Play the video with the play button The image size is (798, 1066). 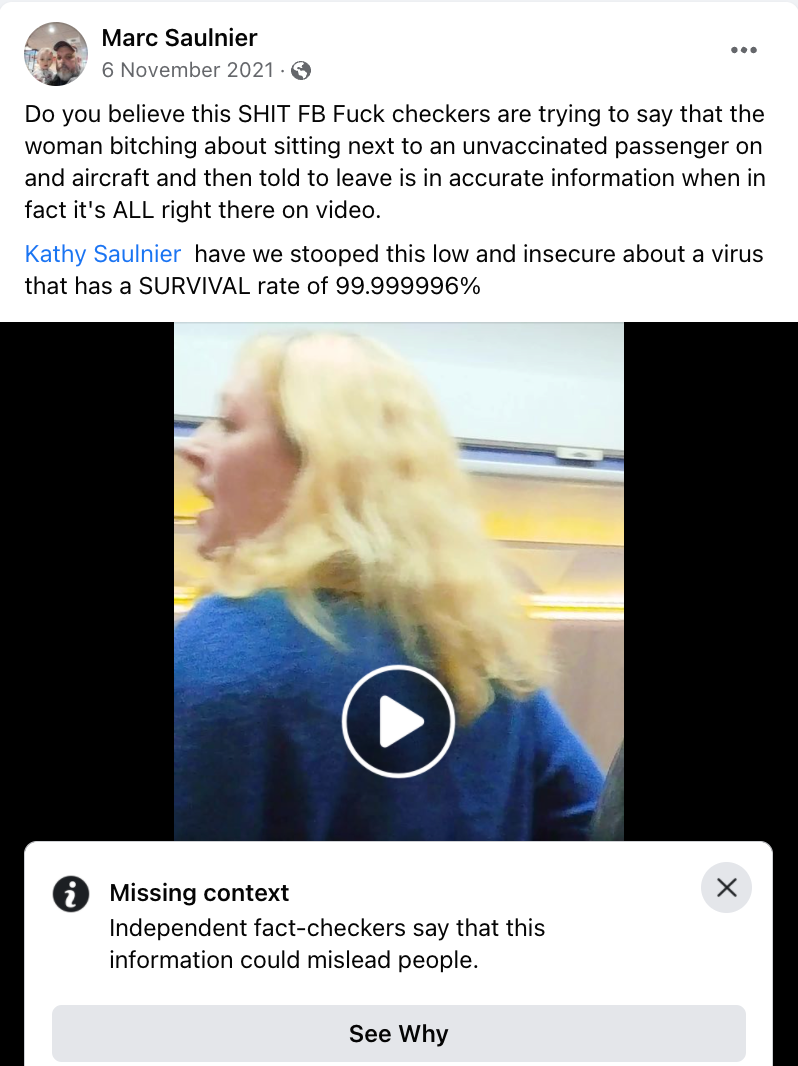point(398,721)
